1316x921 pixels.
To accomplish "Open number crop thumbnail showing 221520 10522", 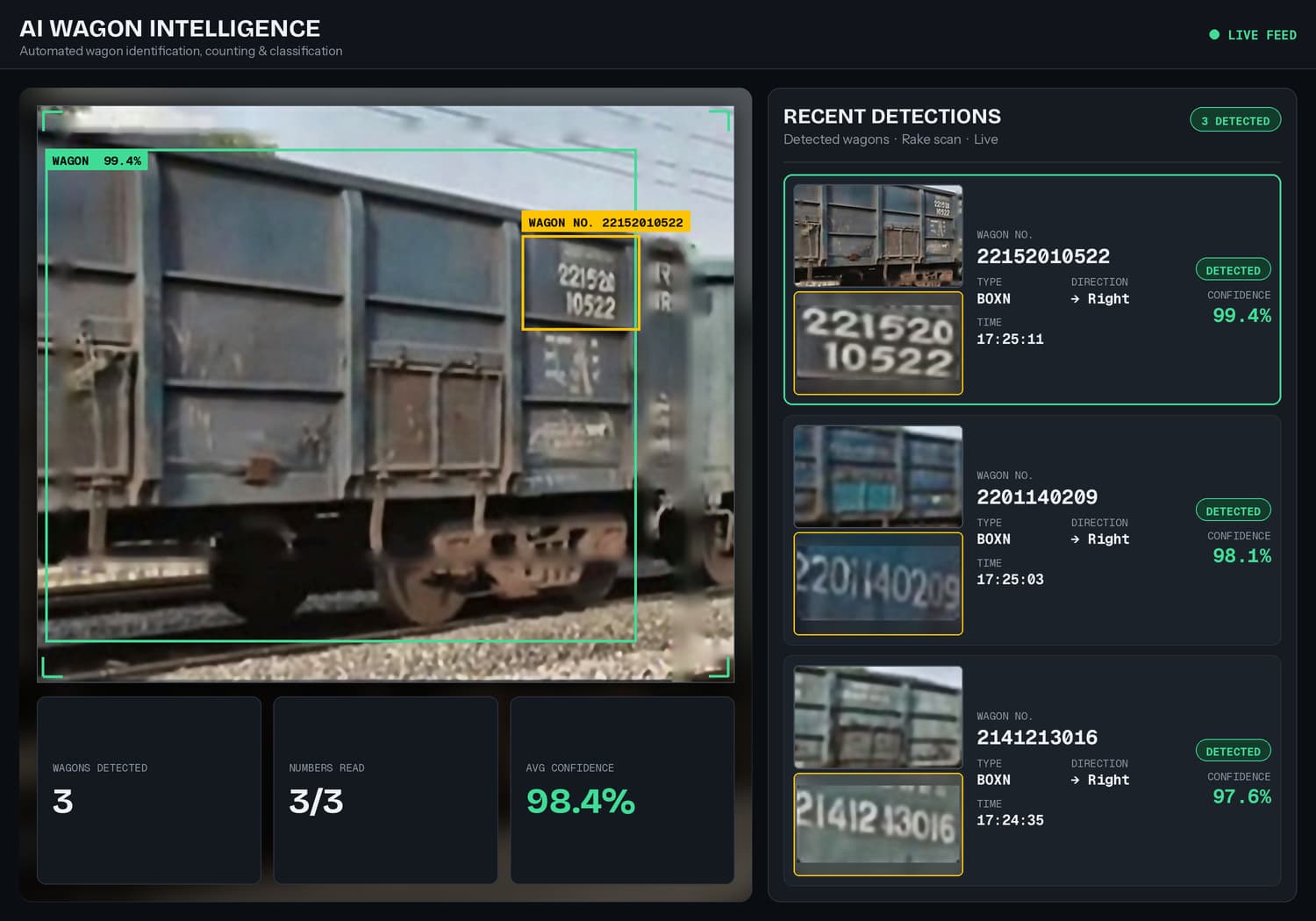I will pyautogui.click(x=878, y=343).
